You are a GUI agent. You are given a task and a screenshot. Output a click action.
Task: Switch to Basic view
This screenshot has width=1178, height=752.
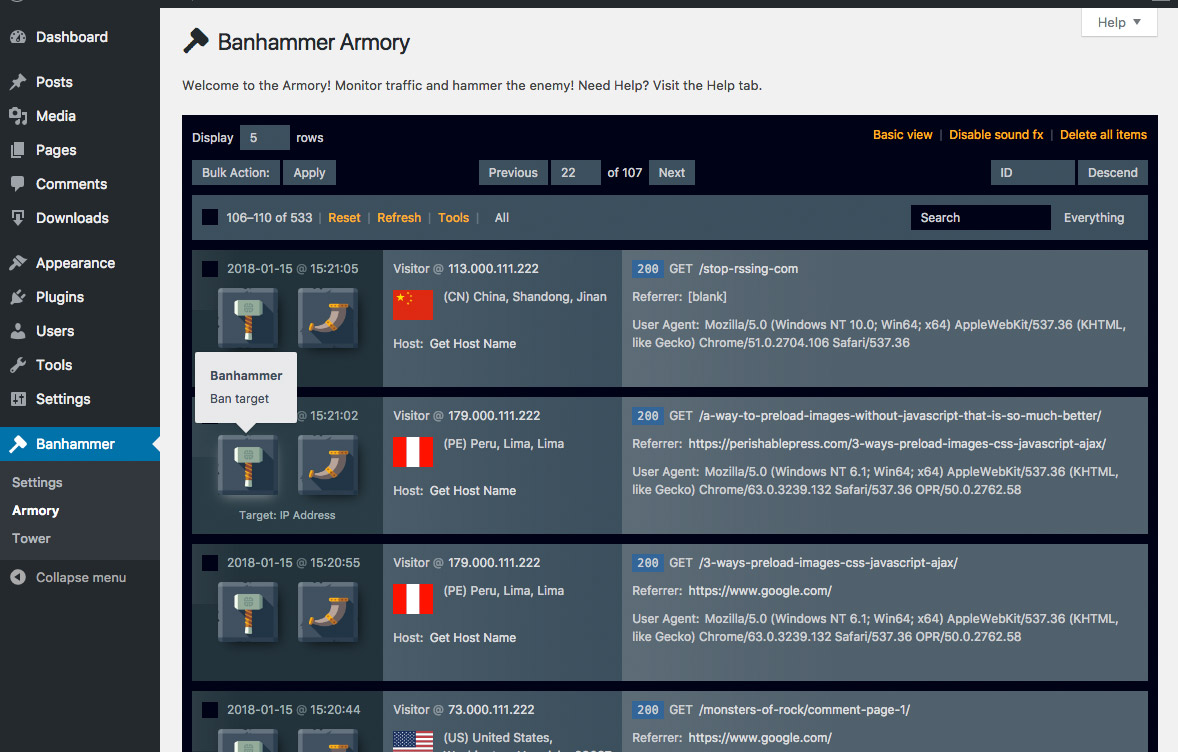pyautogui.click(x=902, y=134)
